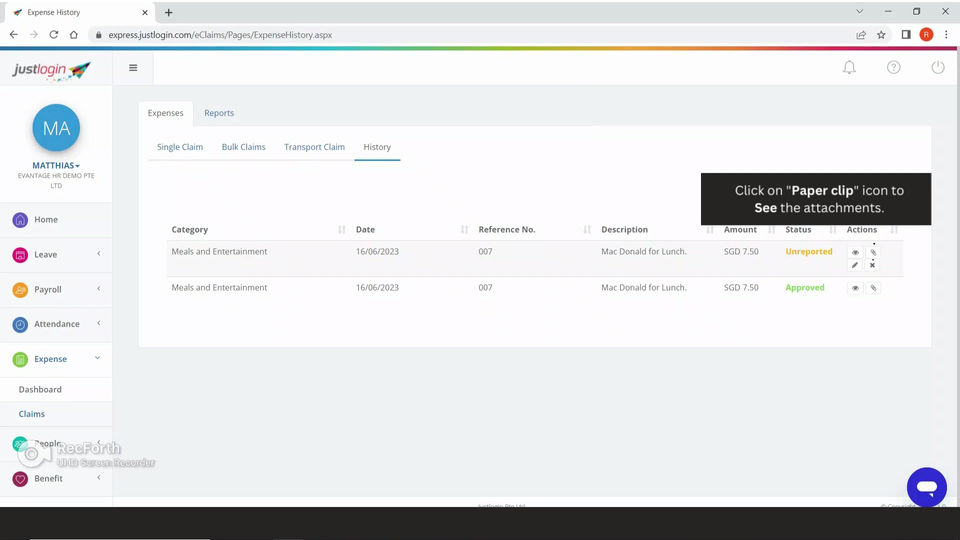Bookmark this page with star icon
The image size is (960, 540).
pos(881,35)
